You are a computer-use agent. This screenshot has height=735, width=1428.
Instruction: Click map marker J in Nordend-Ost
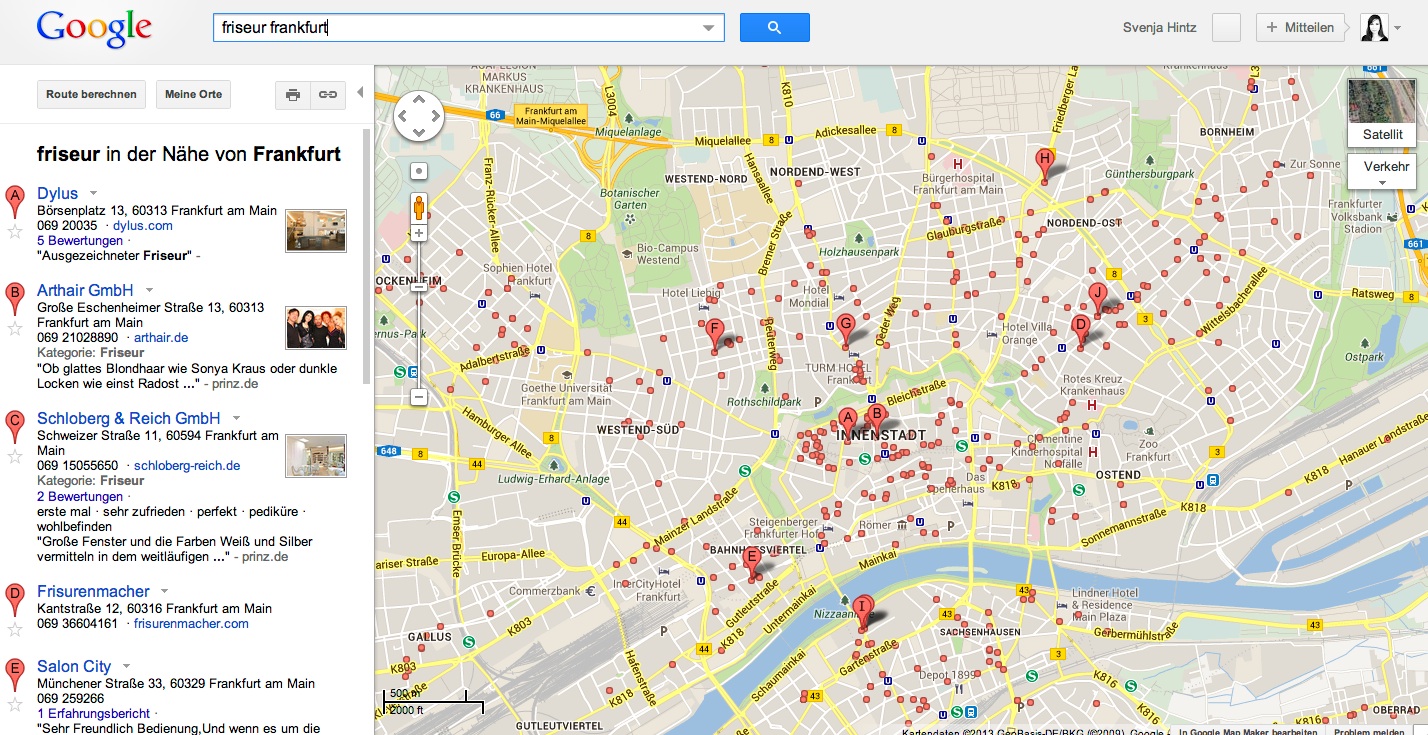coord(1097,298)
